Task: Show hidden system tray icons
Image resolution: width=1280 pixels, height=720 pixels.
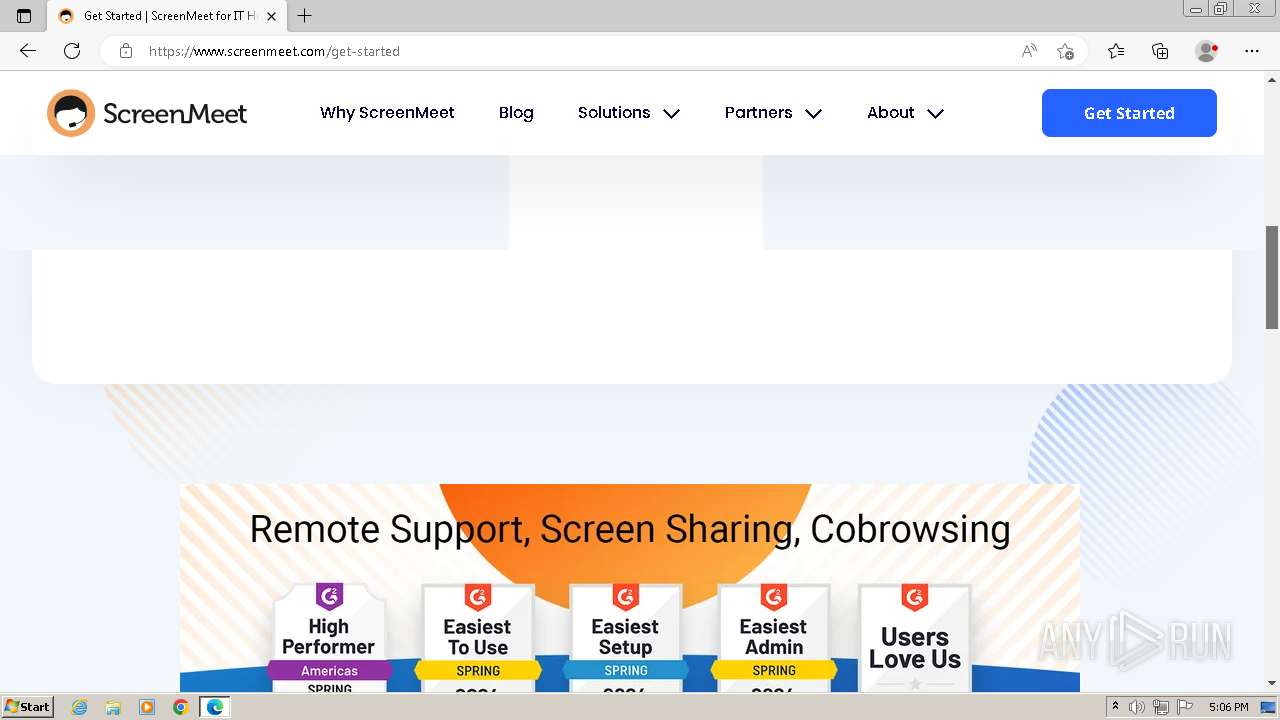Action: [1115, 707]
